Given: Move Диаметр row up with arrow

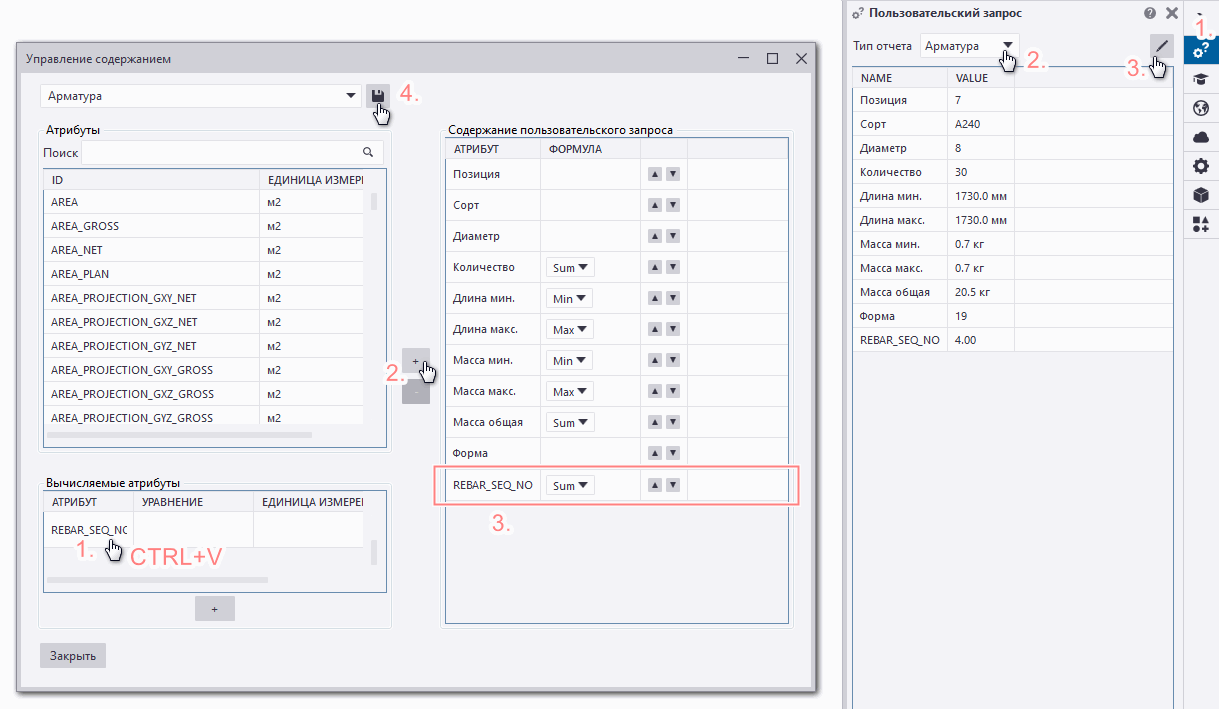Looking at the screenshot, I should pyautogui.click(x=654, y=236).
